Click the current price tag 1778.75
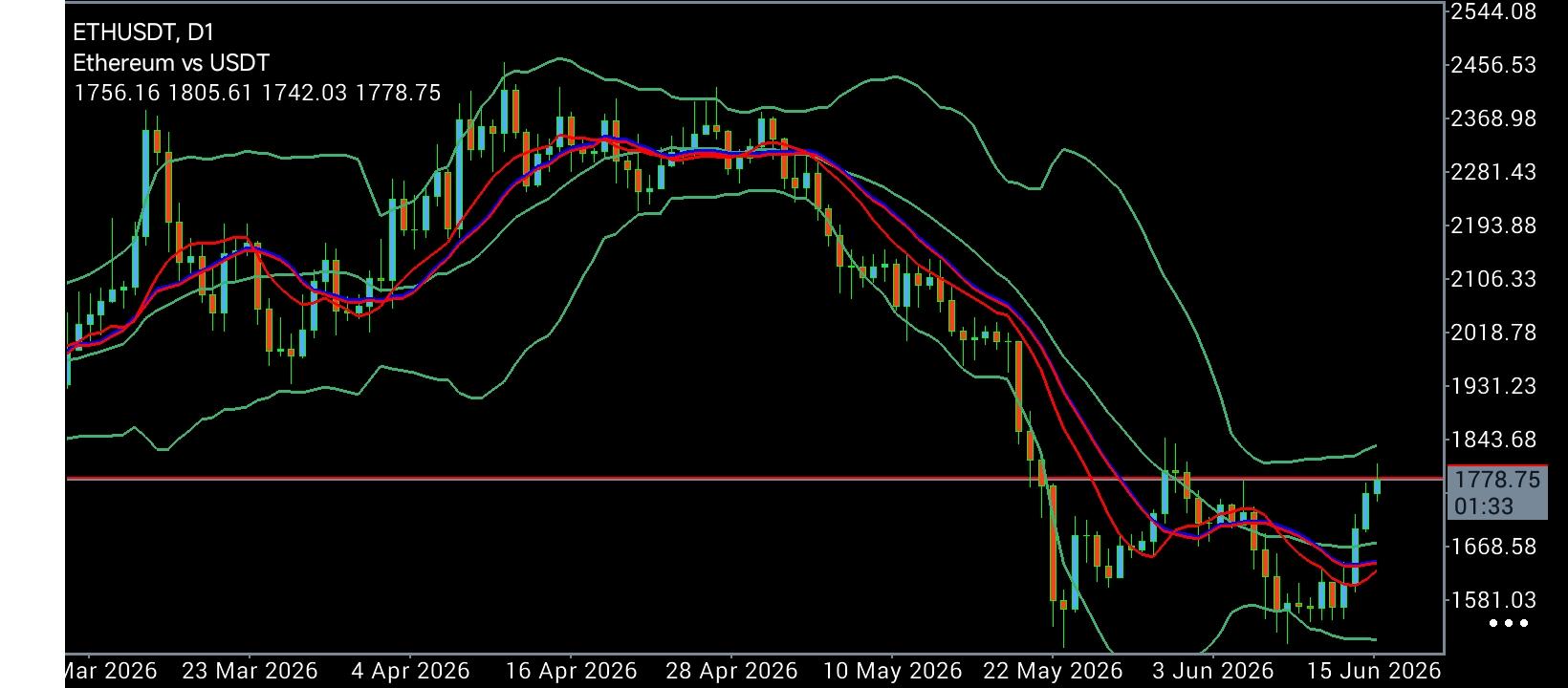This screenshot has width=1568, height=688. [x=1497, y=480]
